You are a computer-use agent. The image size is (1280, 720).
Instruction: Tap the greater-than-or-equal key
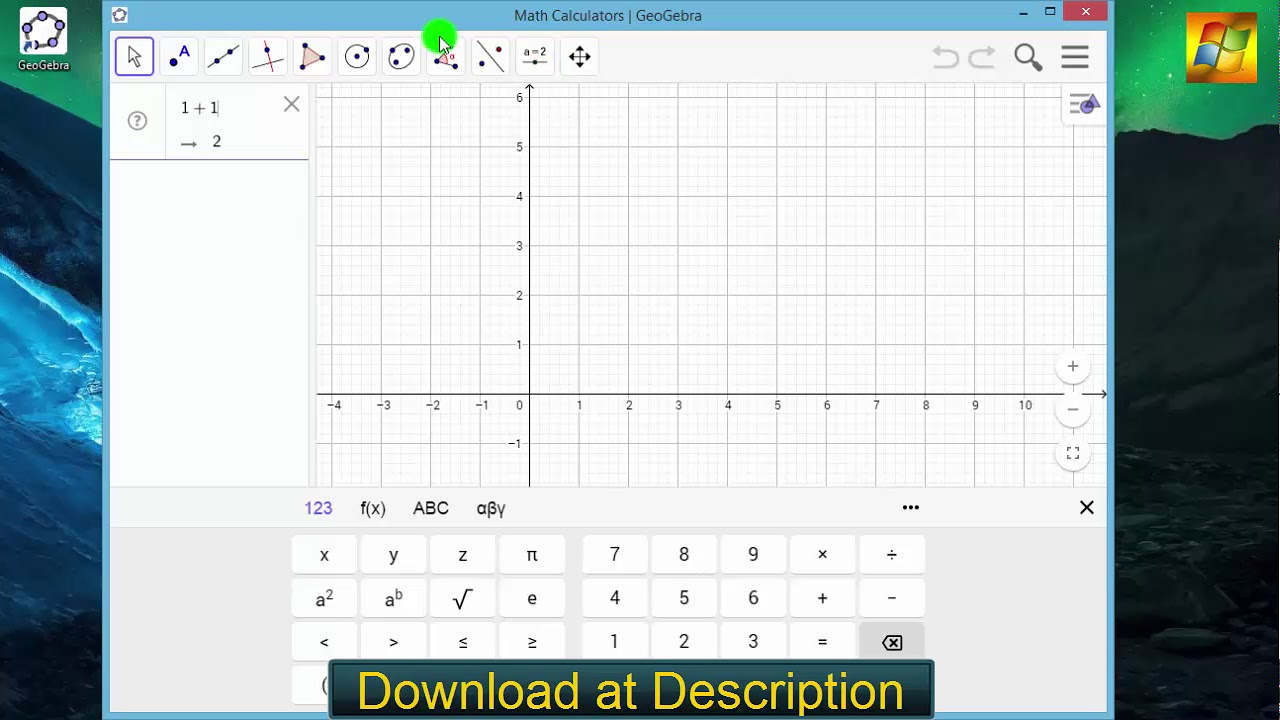pyautogui.click(x=532, y=642)
